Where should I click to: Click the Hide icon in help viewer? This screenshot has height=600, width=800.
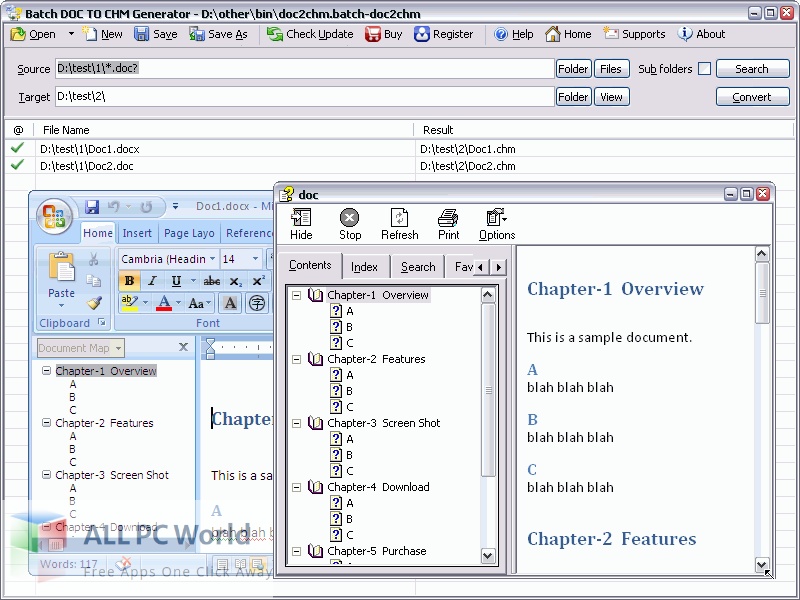coord(301,219)
